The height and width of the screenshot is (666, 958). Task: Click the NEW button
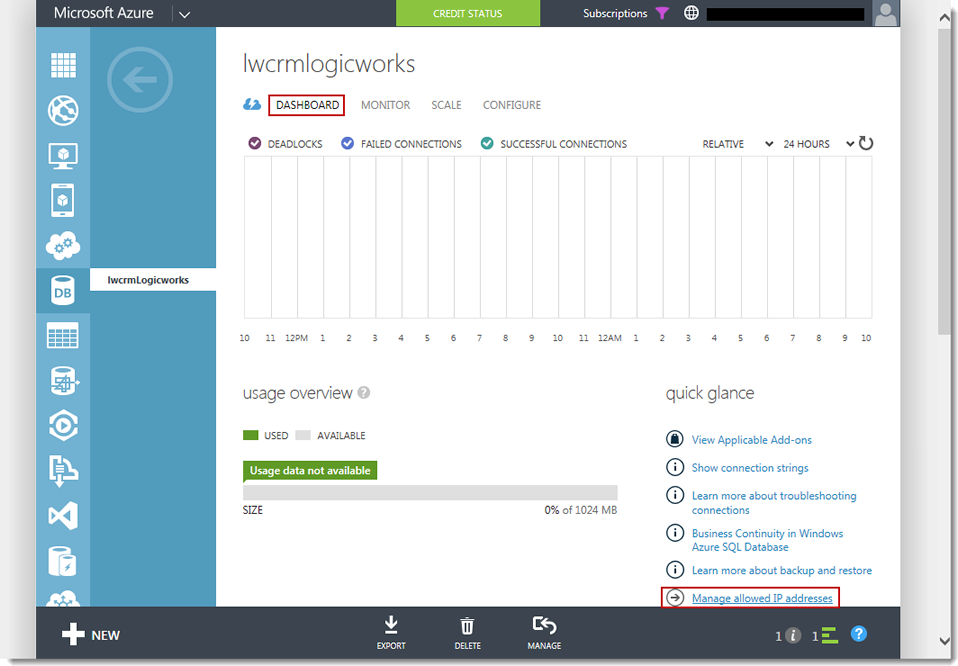(x=91, y=635)
